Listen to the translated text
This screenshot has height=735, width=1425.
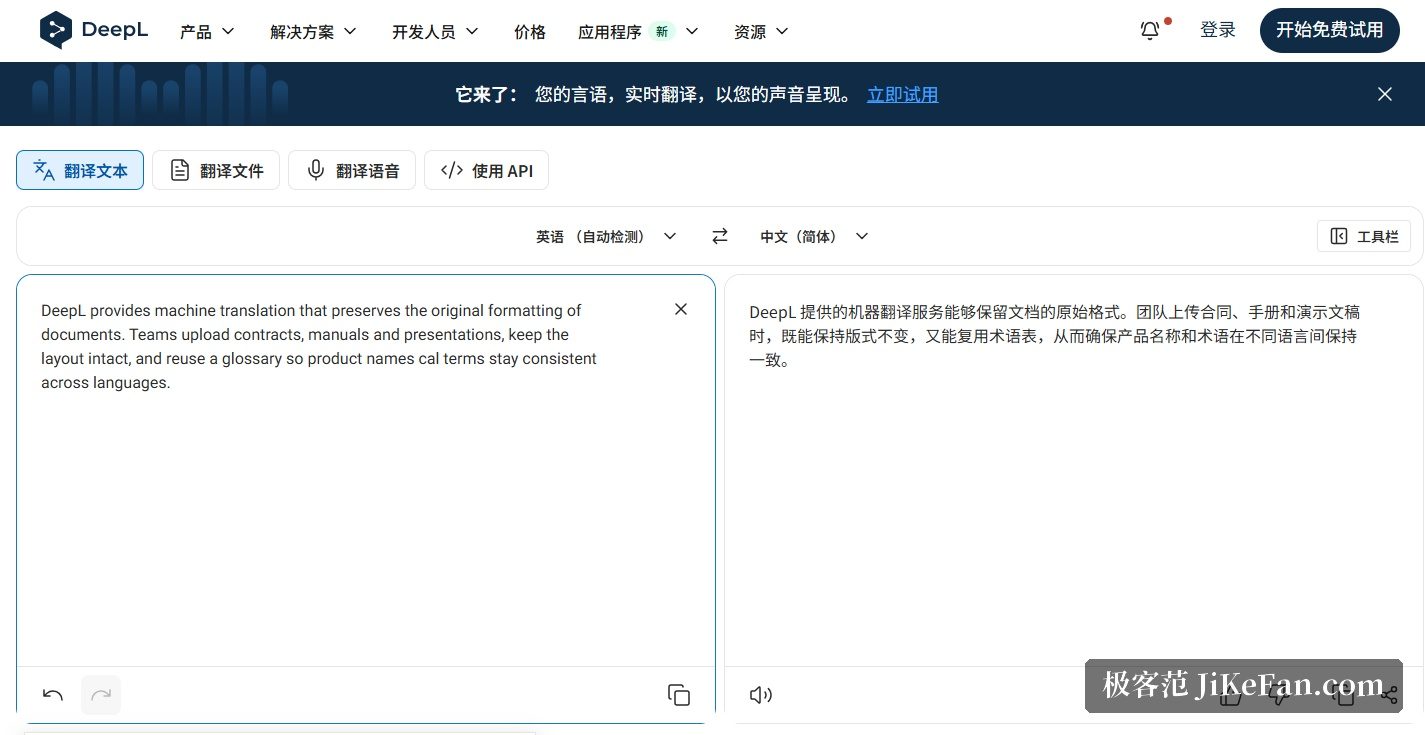pos(761,695)
